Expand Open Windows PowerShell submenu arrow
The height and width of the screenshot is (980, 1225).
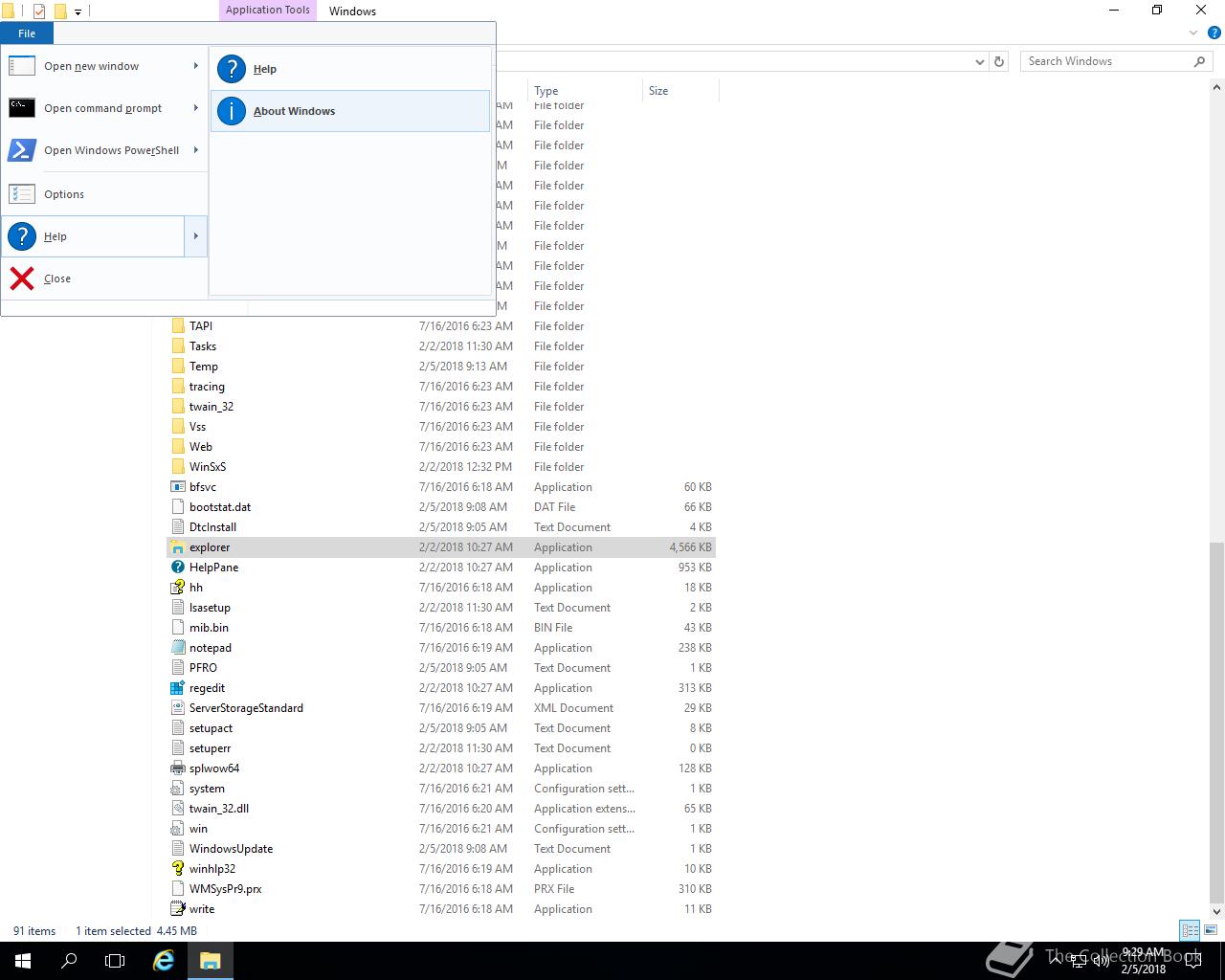195,150
